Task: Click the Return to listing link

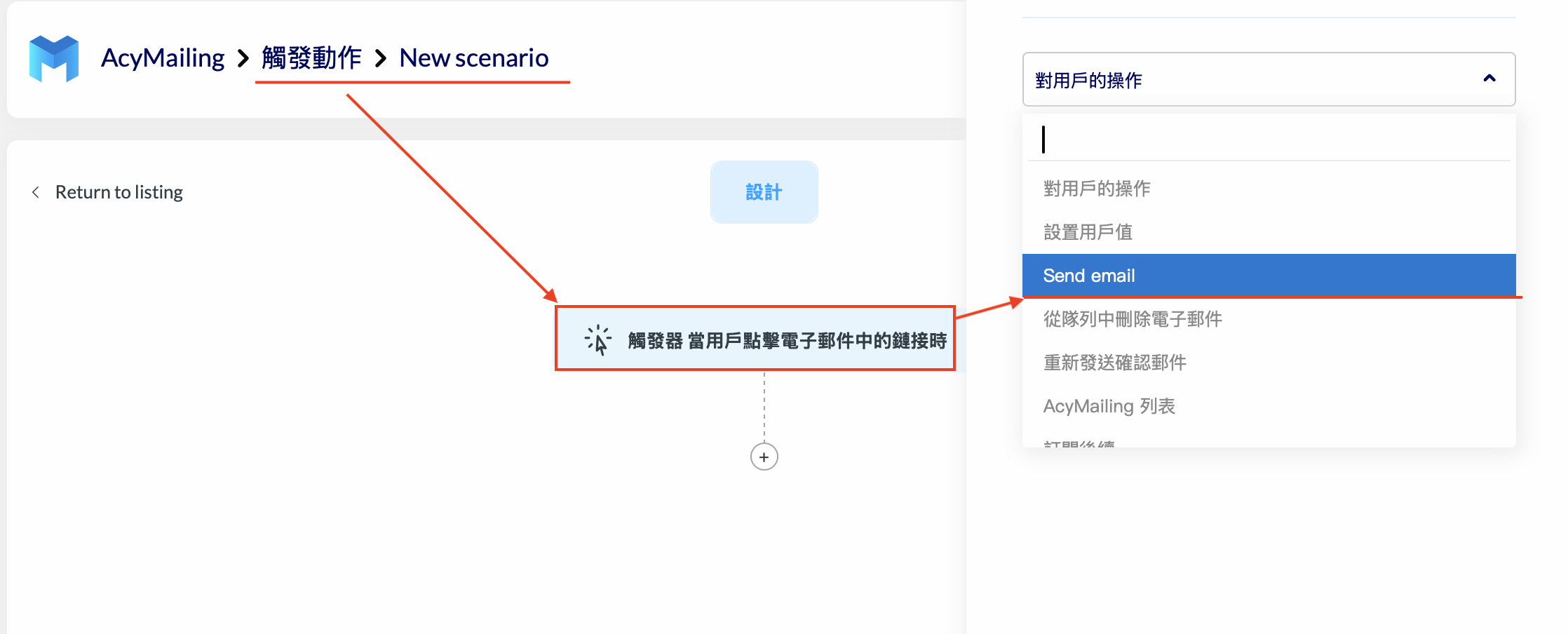Action: (119, 191)
